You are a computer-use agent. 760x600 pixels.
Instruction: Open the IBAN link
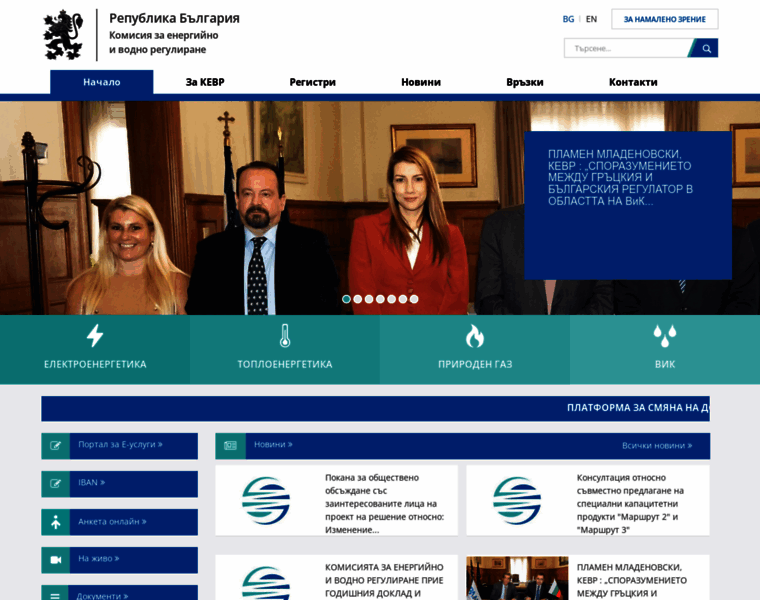[92, 482]
